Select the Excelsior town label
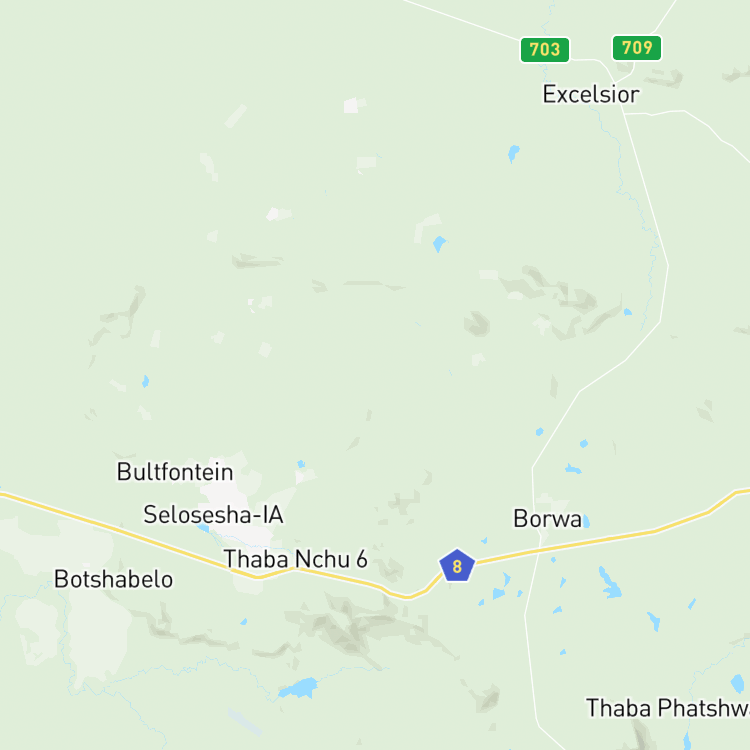Image resolution: width=750 pixels, height=750 pixels. pos(591,94)
